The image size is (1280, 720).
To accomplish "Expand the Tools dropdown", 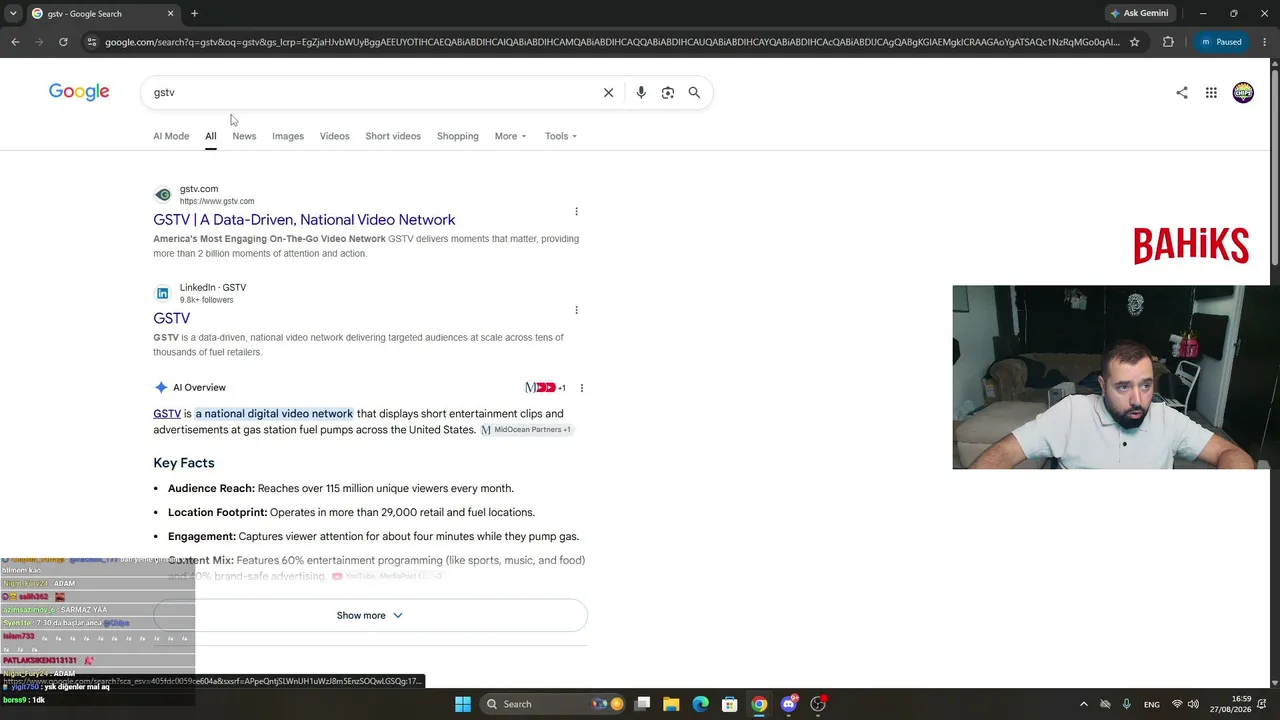I will pos(561,136).
